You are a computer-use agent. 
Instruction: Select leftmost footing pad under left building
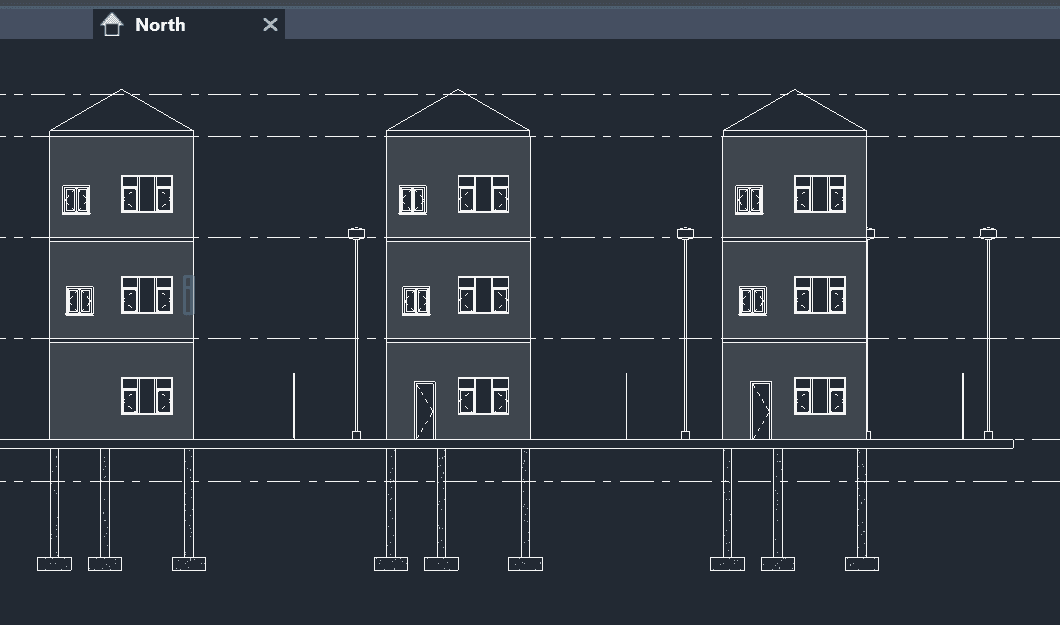(x=54, y=564)
